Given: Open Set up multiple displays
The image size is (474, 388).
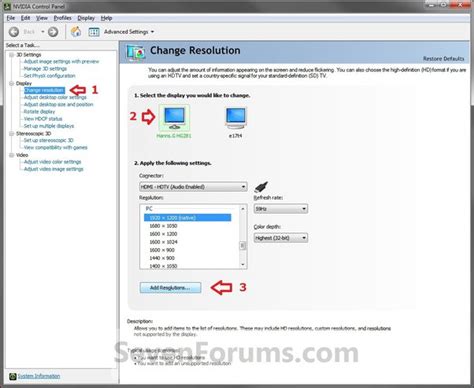Looking at the screenshot, I should (49, 126).
